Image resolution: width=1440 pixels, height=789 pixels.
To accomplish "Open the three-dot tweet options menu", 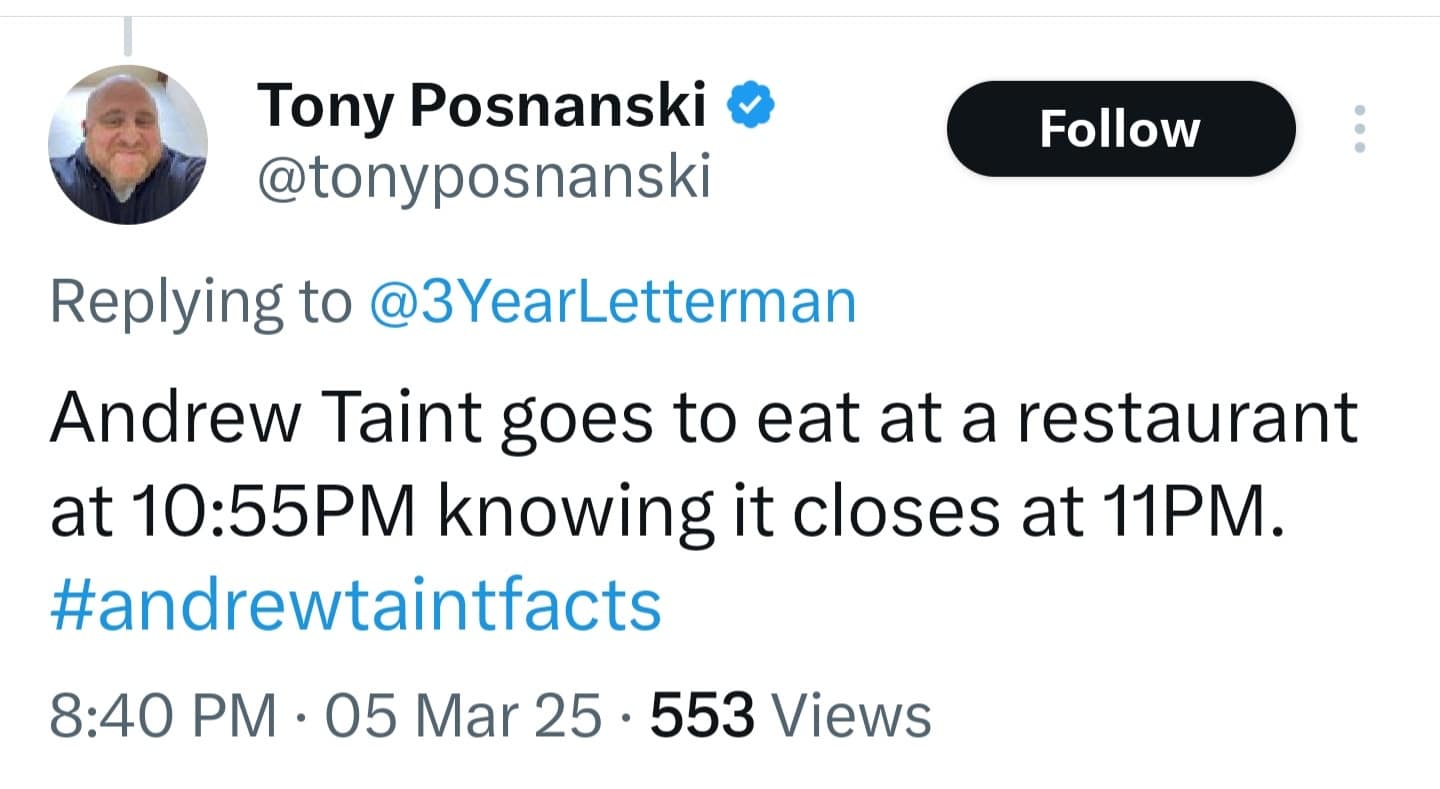I will pyautogui.click(x=1359, y=128).
